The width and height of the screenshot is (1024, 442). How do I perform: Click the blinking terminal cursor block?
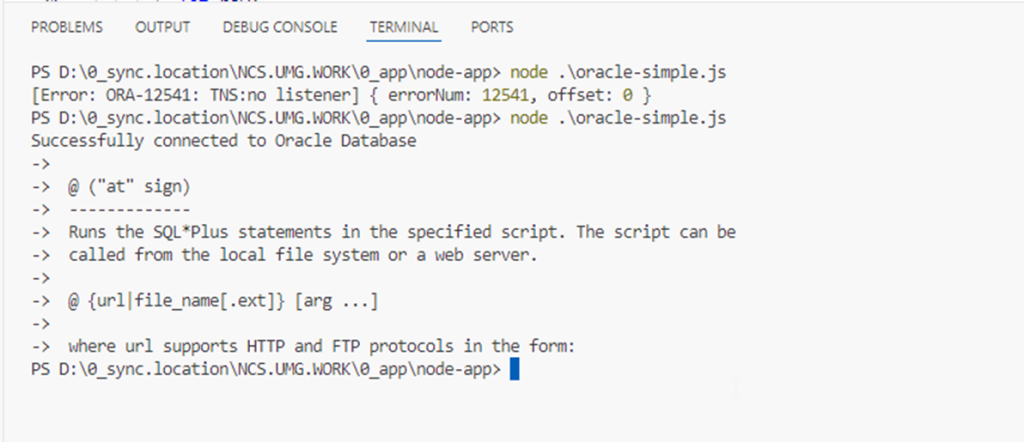(514, 370)
